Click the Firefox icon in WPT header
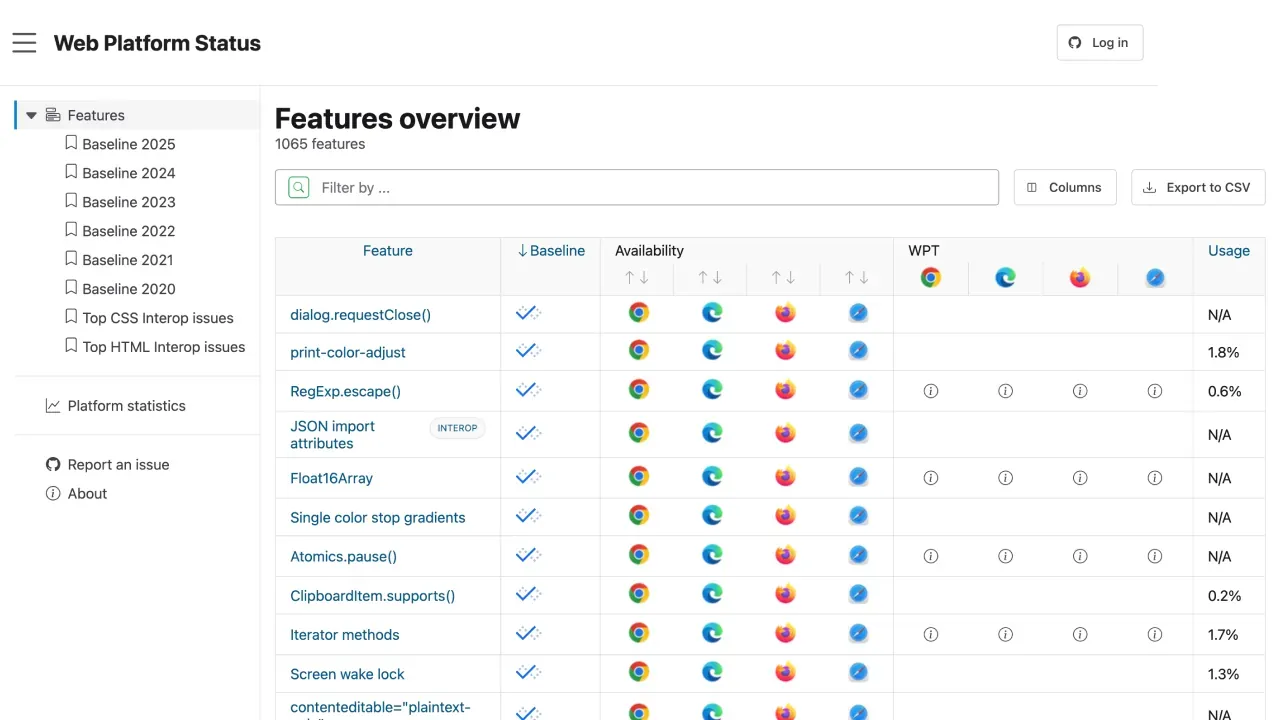The height and width of the screenshot is (720, 1280). point(1080,278)
